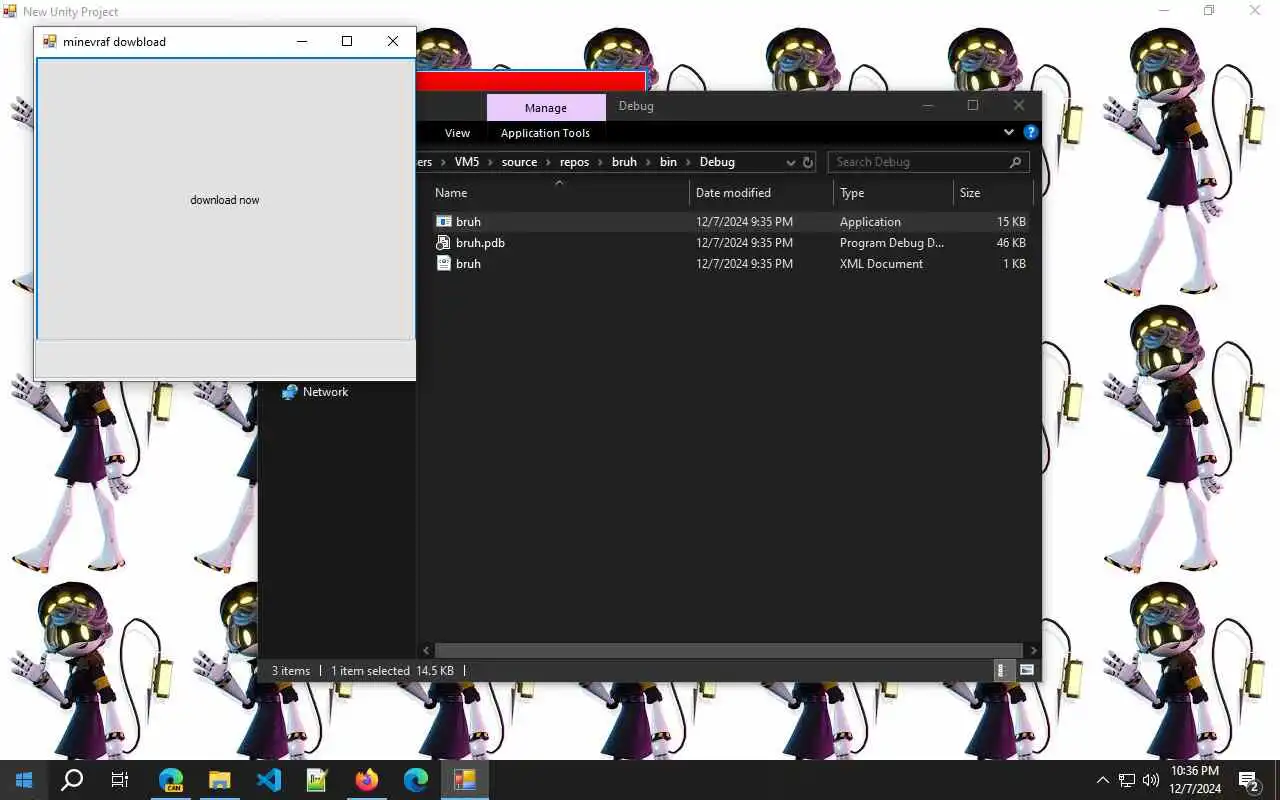This screenshot has height=800, width=1280.
Task: Select 'repos' in the address bar path
Action: (x=574, y=162)
